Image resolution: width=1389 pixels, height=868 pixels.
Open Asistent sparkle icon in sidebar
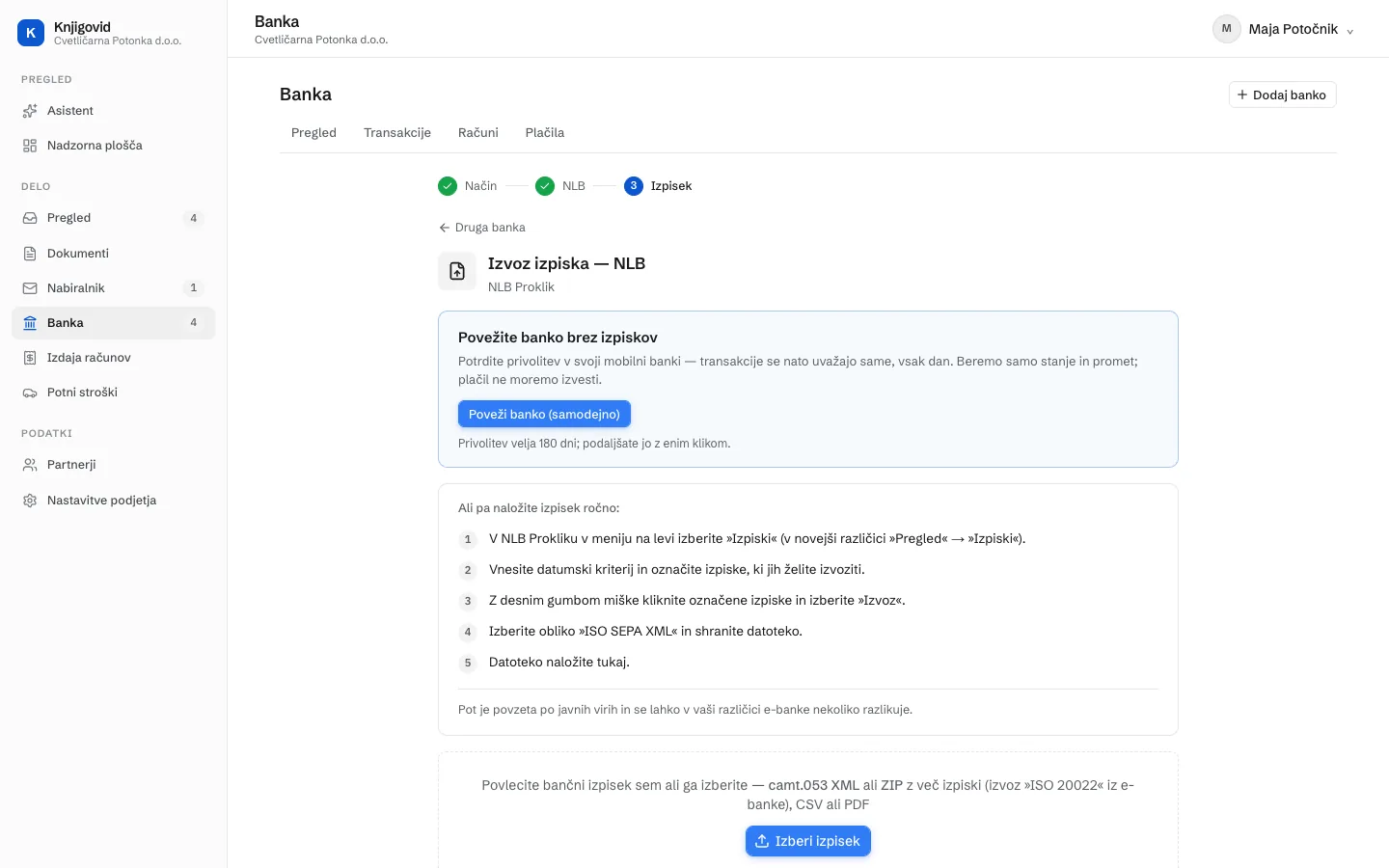pos(30,111)
